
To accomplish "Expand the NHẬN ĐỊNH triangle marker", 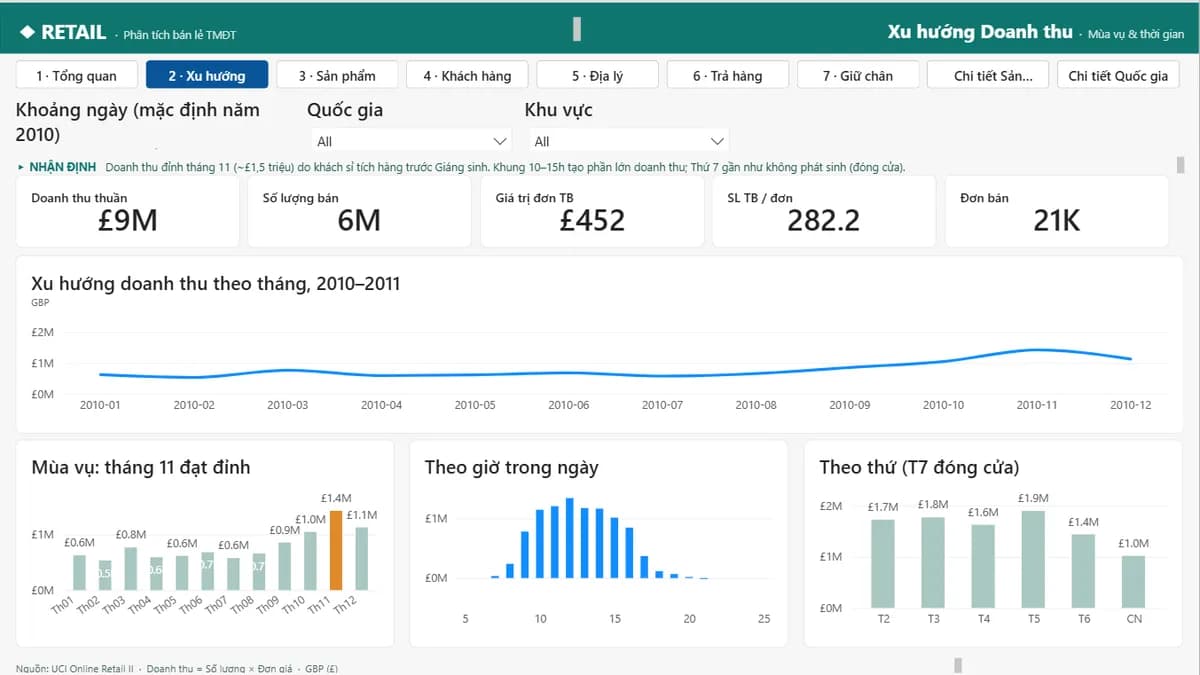I will click(21, 167).
